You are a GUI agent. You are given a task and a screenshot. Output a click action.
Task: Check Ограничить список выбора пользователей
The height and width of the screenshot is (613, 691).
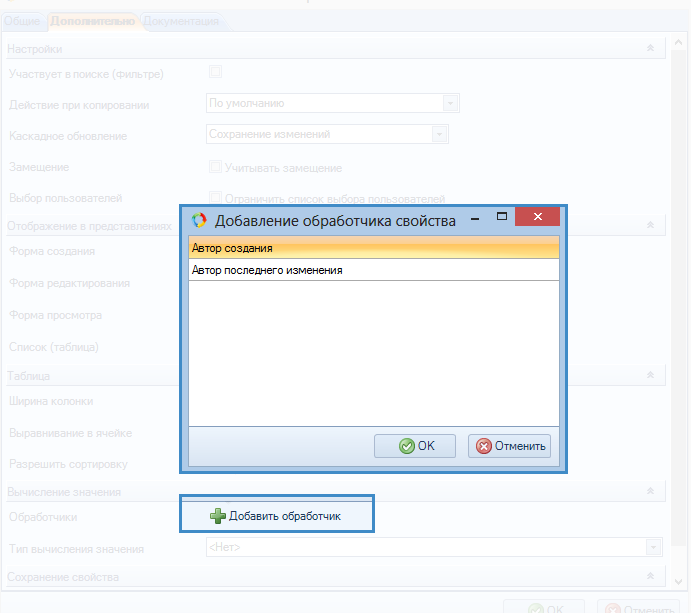pos(215,198)
